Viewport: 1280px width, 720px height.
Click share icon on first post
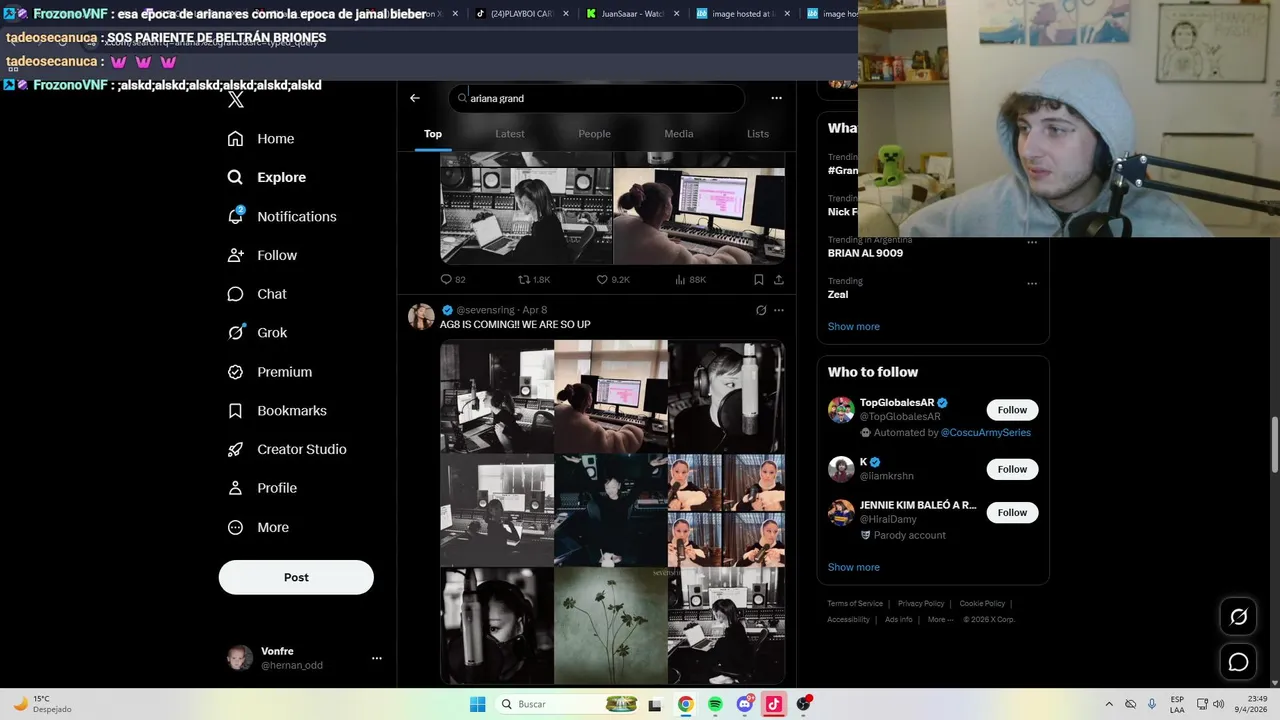pos(779,280)
